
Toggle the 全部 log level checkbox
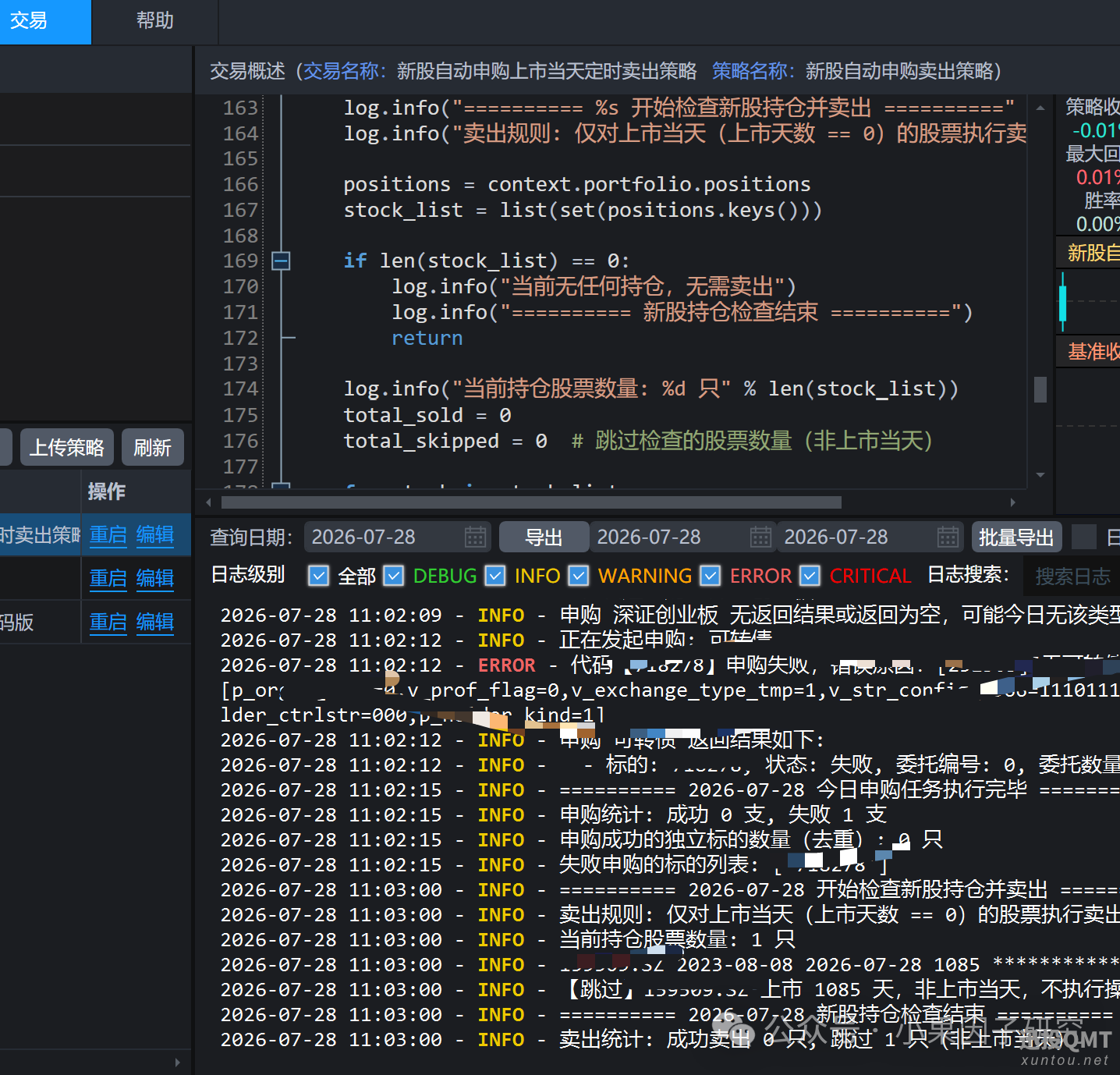click(x=318, y=576)
